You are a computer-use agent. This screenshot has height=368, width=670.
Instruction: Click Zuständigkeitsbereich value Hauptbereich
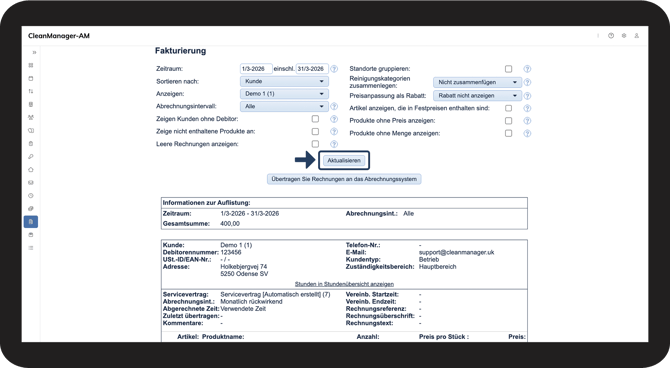[438, 267]
